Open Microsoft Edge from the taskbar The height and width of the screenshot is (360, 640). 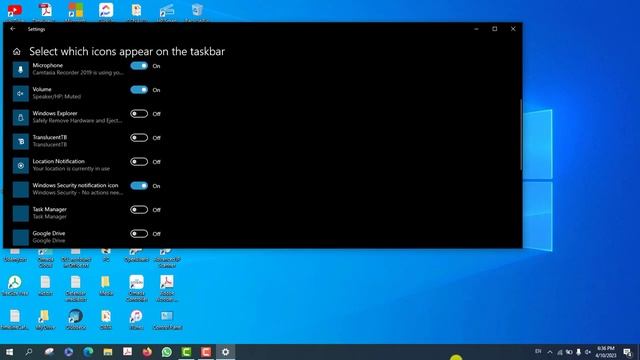[88, 352]
